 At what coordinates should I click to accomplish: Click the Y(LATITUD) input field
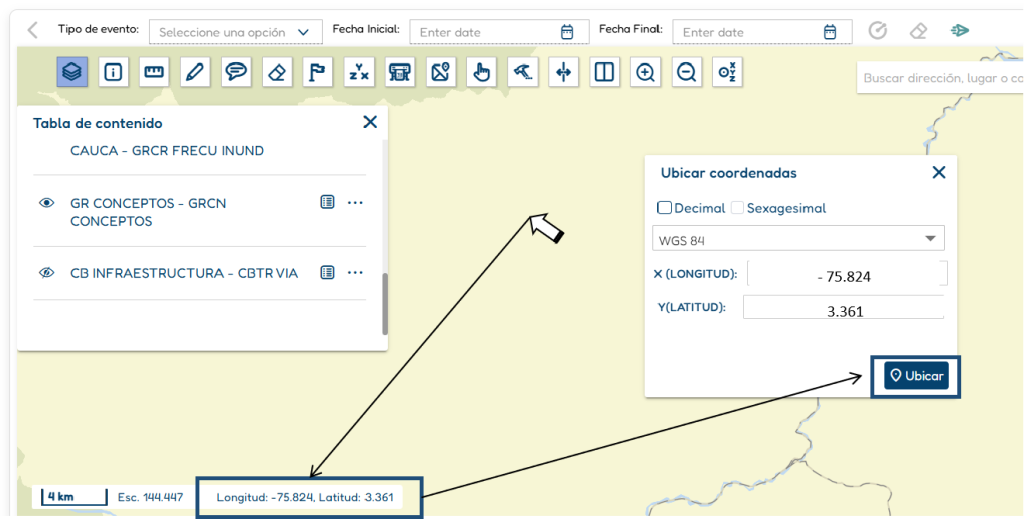tap(843, 307)
